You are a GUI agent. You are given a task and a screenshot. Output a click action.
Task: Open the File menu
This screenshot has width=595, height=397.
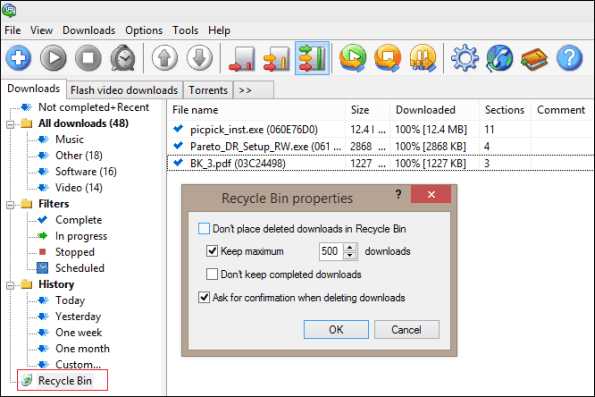click(13, 30)
